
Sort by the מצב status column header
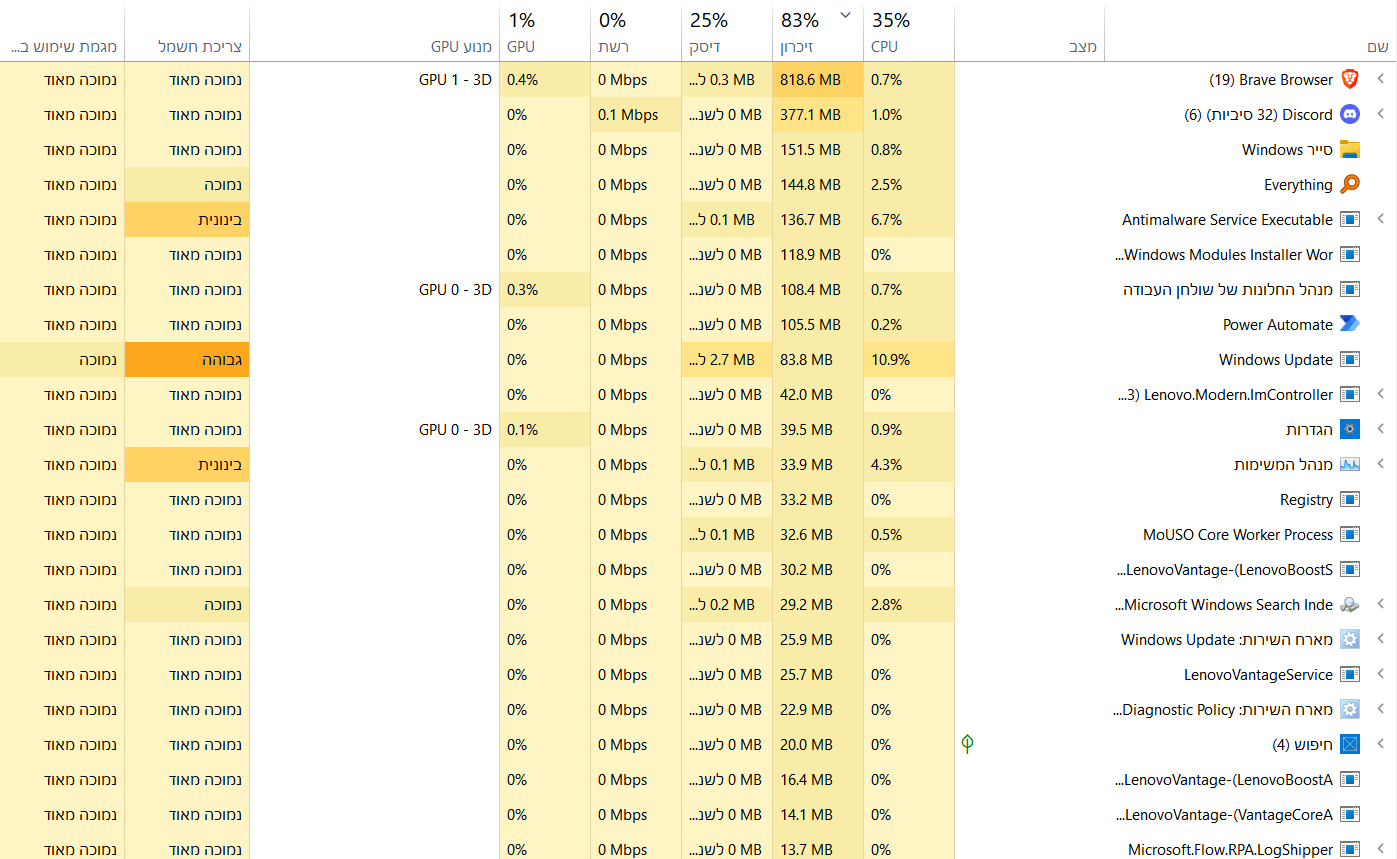tap(1030, 33)
